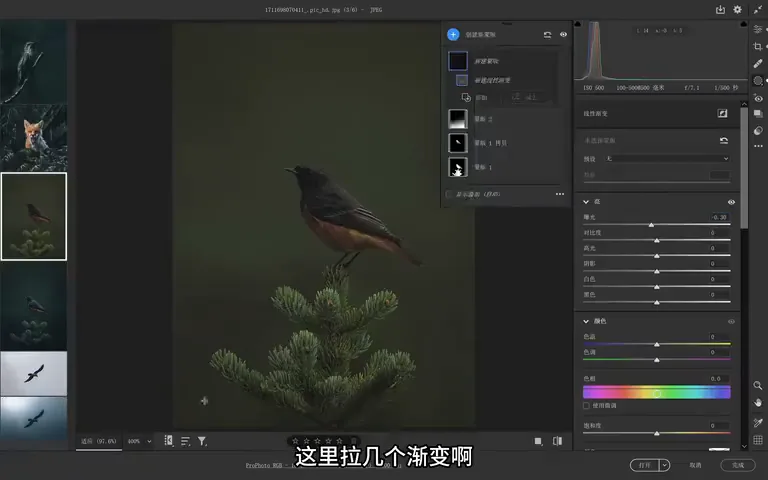Screen dimensions: 768x480
Task: Click the filmstrip toggle icon in bottom bar
Action: tap(168, 440)
